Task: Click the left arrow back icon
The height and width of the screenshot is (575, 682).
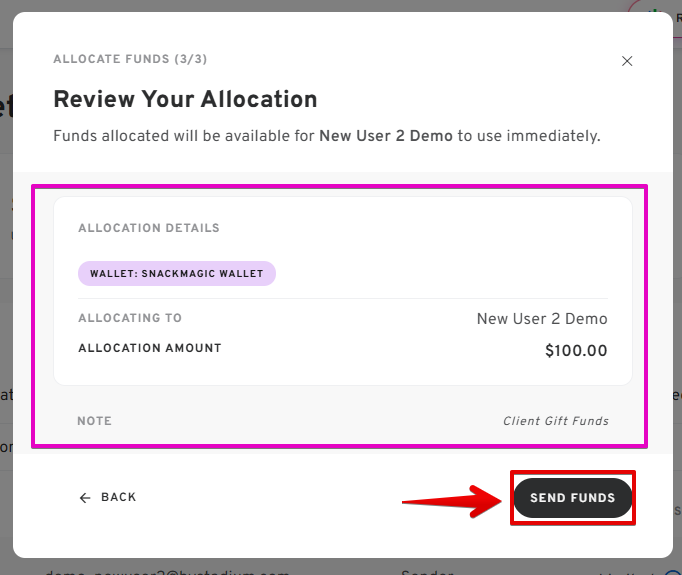Action: [x=85, y=498]
